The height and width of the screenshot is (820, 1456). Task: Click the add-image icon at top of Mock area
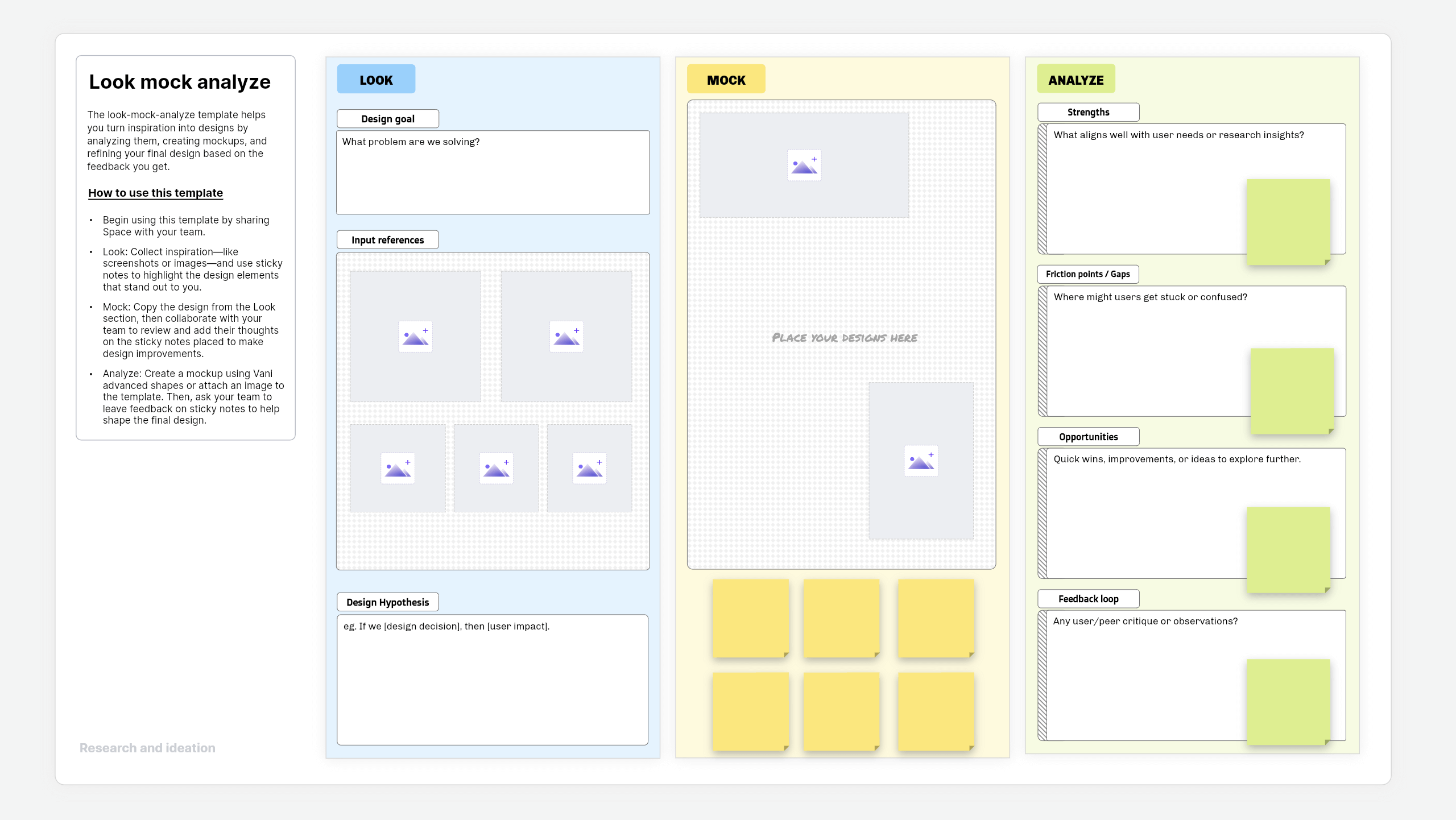[x=804, y=165]
